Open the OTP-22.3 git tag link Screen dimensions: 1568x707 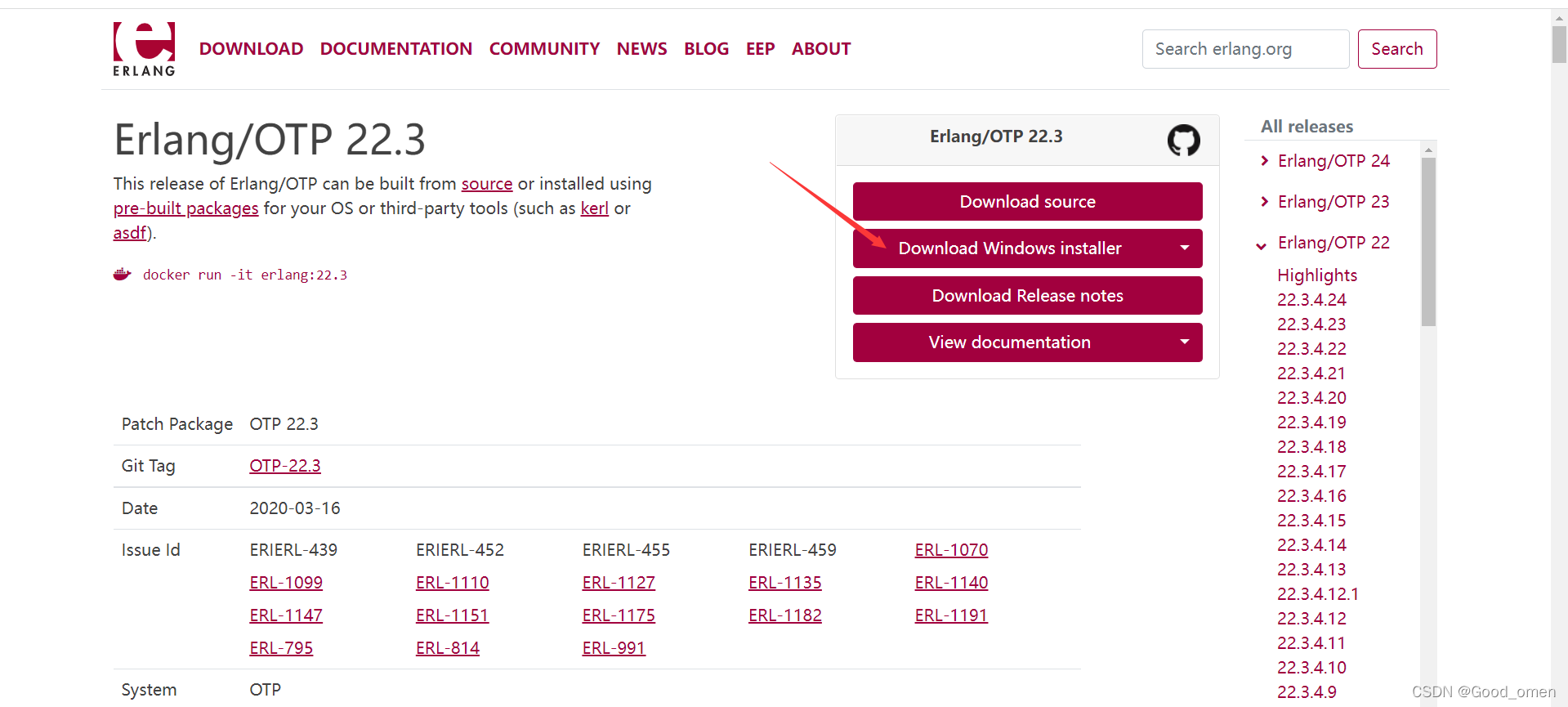coord(285,466)
